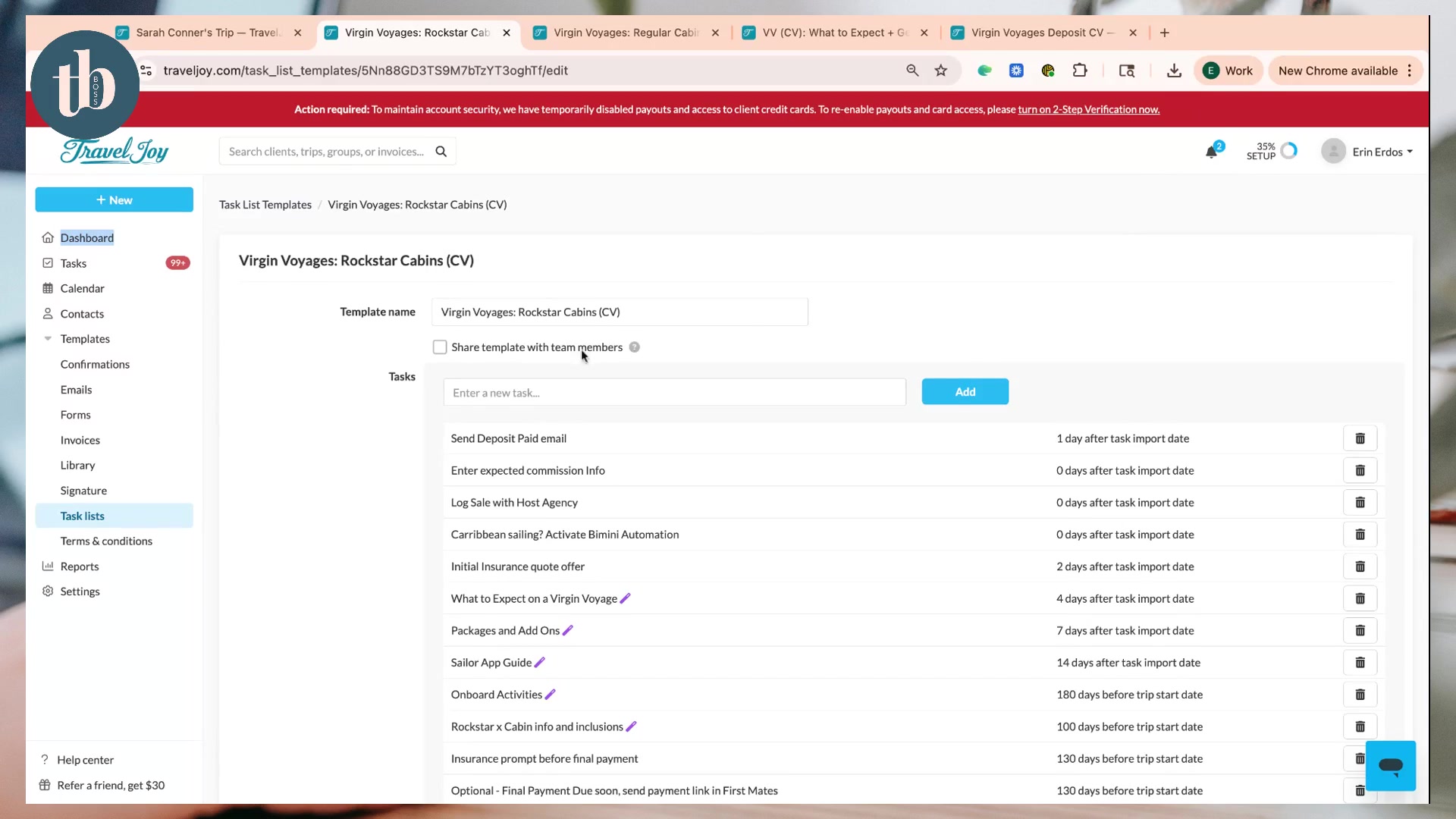This screenshot has height=819, width=1456.
Task: Close the Sarah Conner's Trip tab
Action: [298, 33]
